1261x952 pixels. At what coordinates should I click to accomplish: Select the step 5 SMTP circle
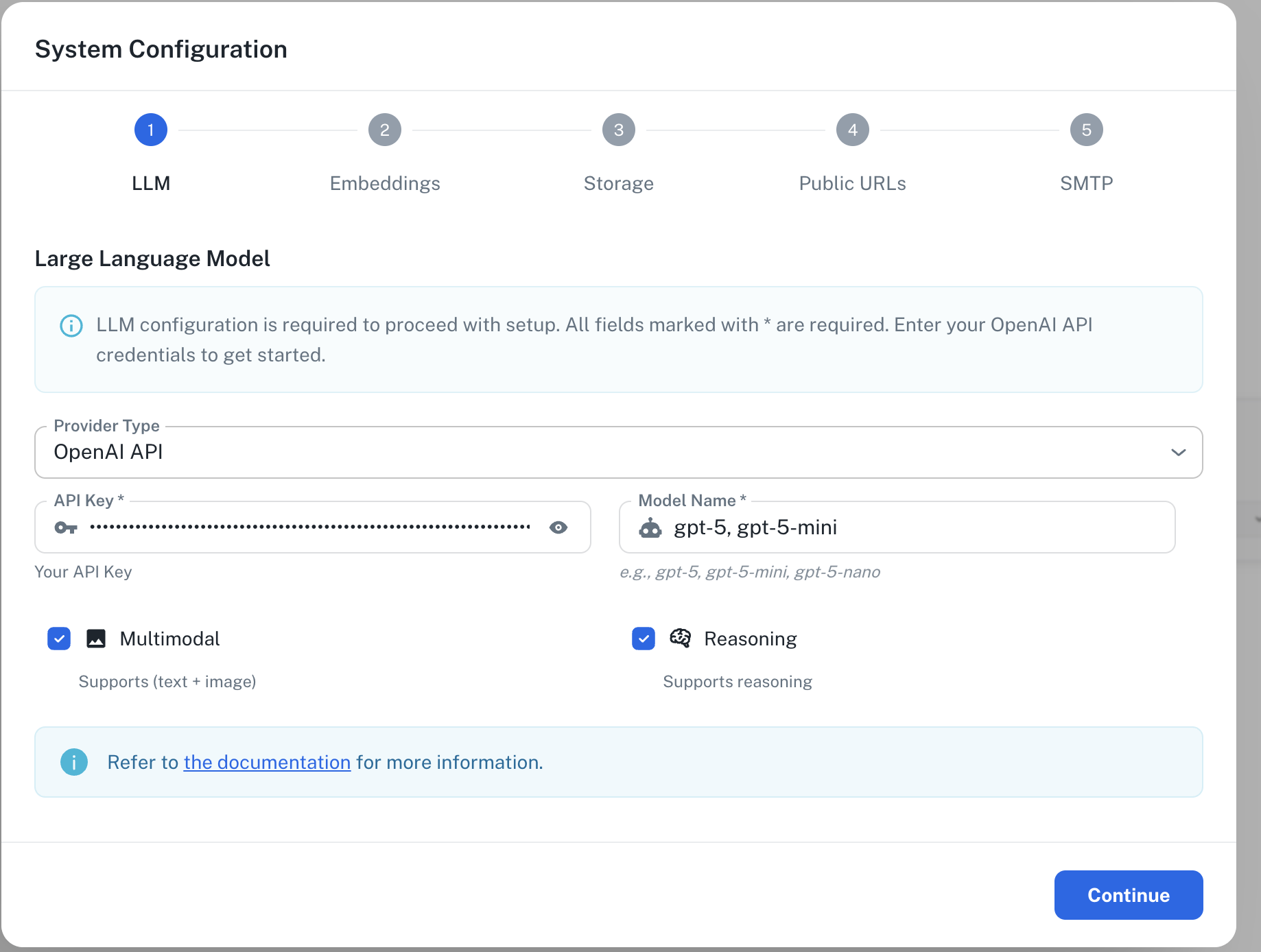[1086, 130]
